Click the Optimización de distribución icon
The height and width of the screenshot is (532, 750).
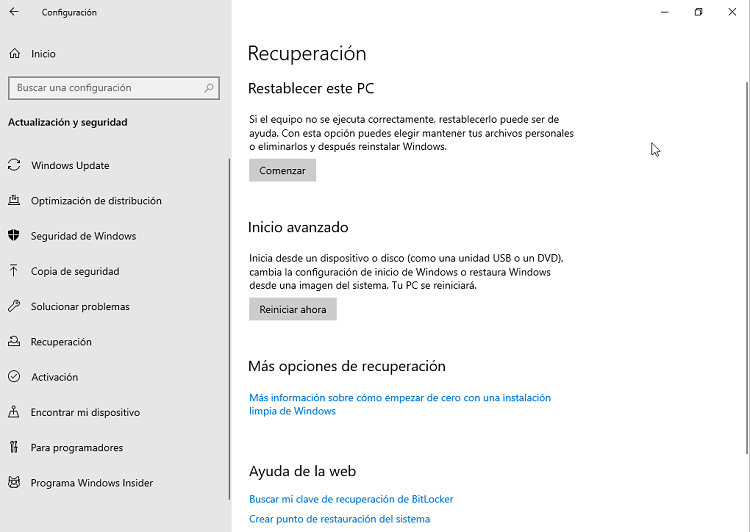(14, 201)
